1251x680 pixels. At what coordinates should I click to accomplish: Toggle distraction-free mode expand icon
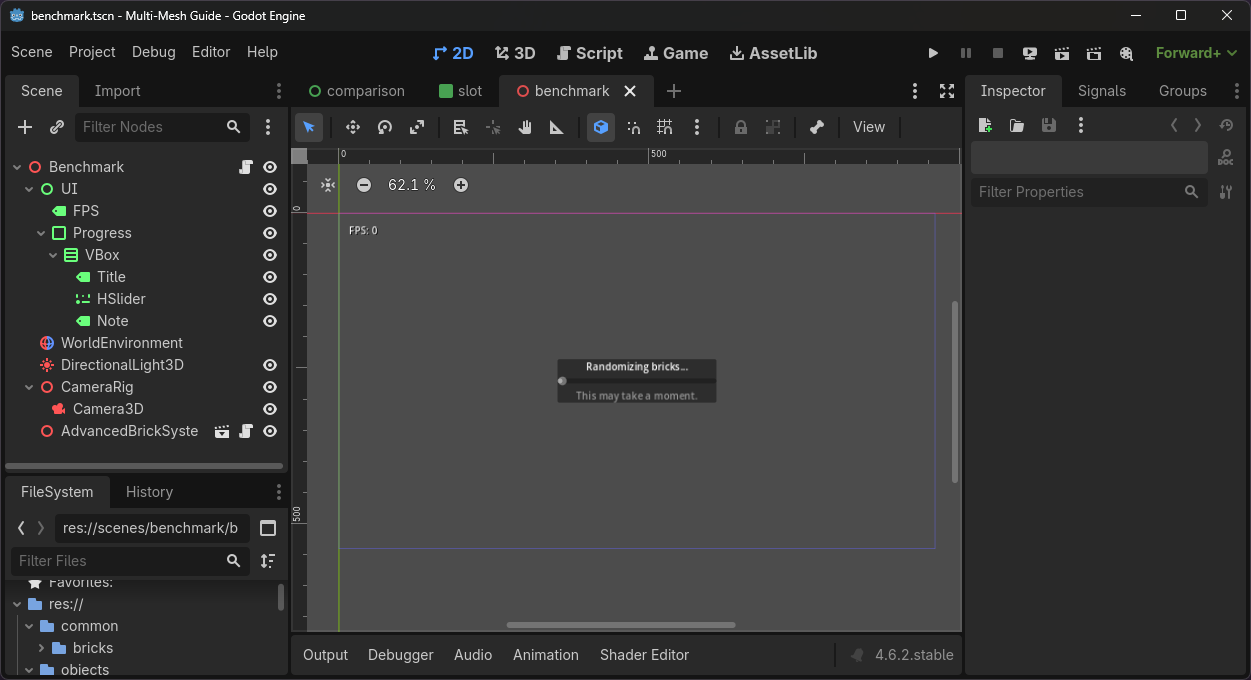click(947, 91)
